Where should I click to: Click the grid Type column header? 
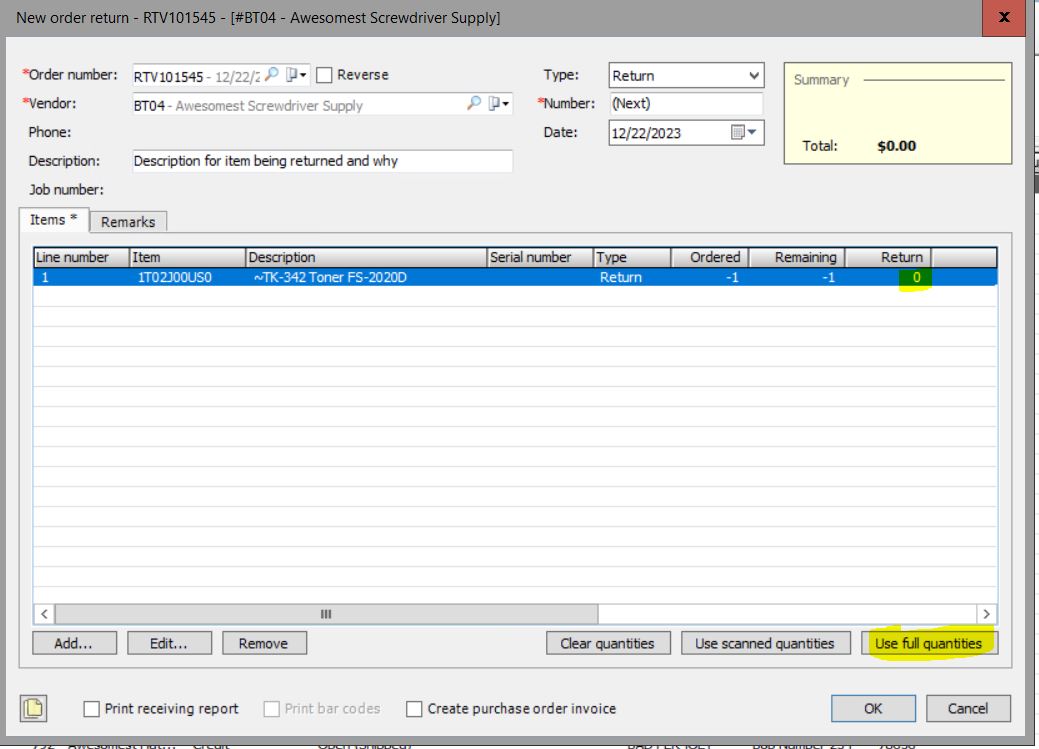632,257
